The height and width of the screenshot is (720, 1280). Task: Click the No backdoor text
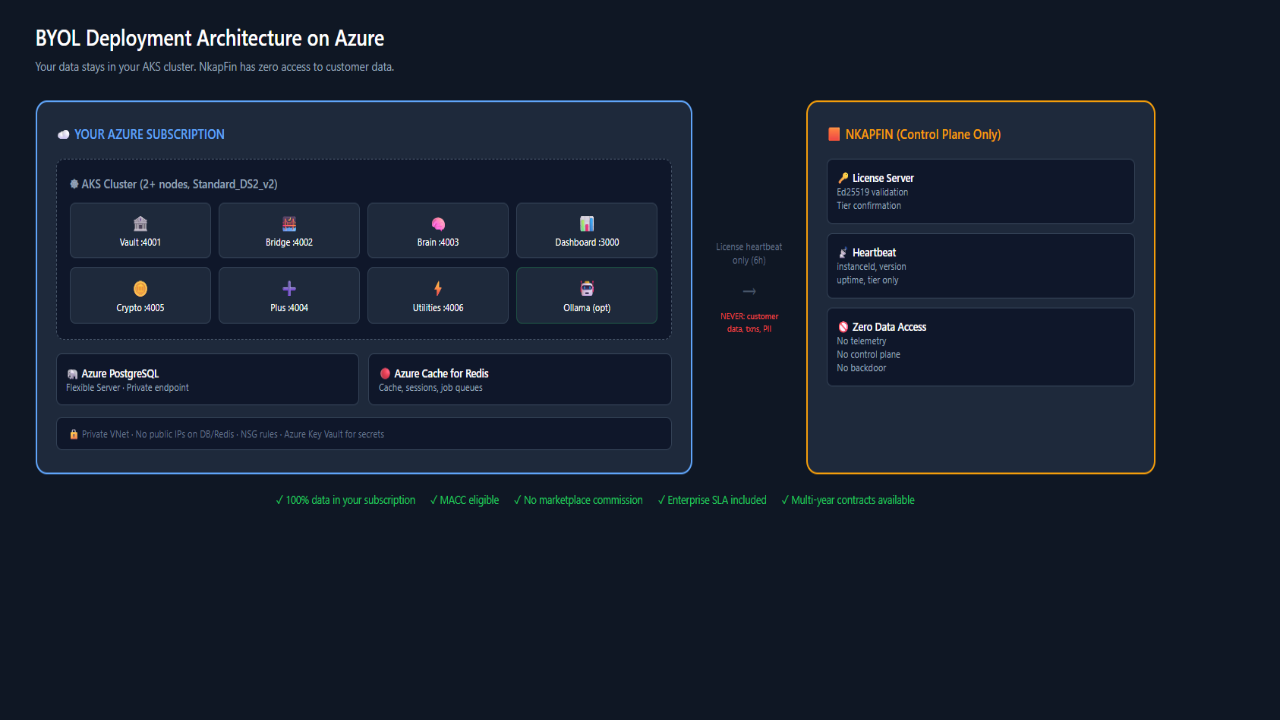pyautogui.click(x=862, y=368)
